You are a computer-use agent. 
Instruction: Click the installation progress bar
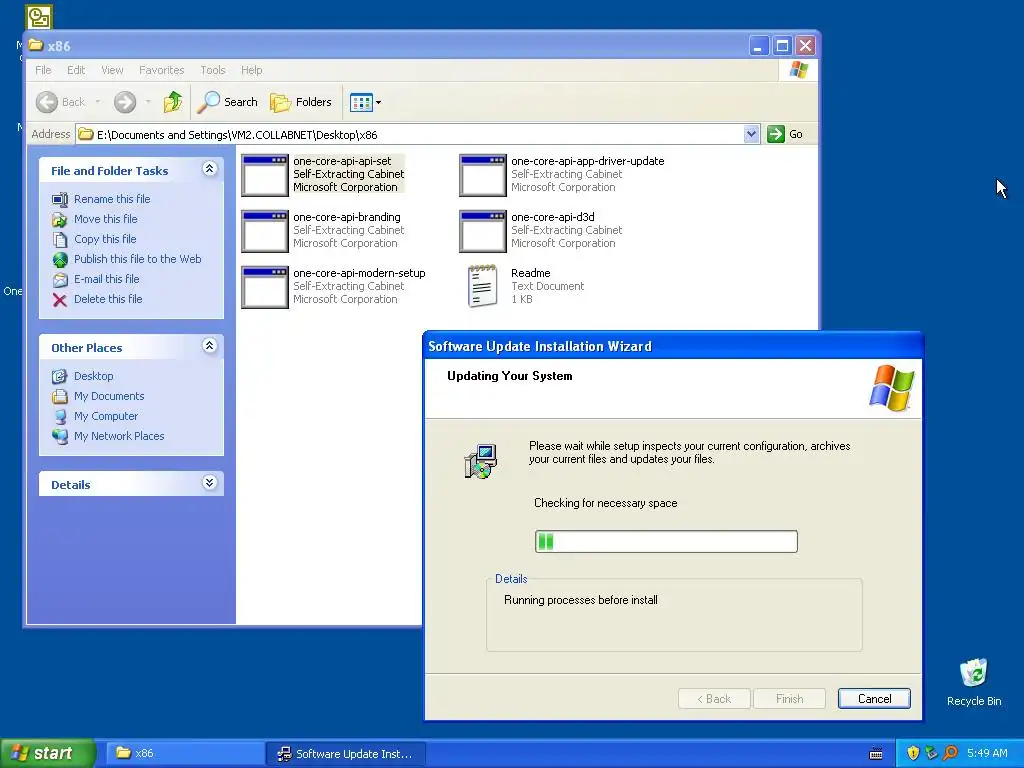666,541
